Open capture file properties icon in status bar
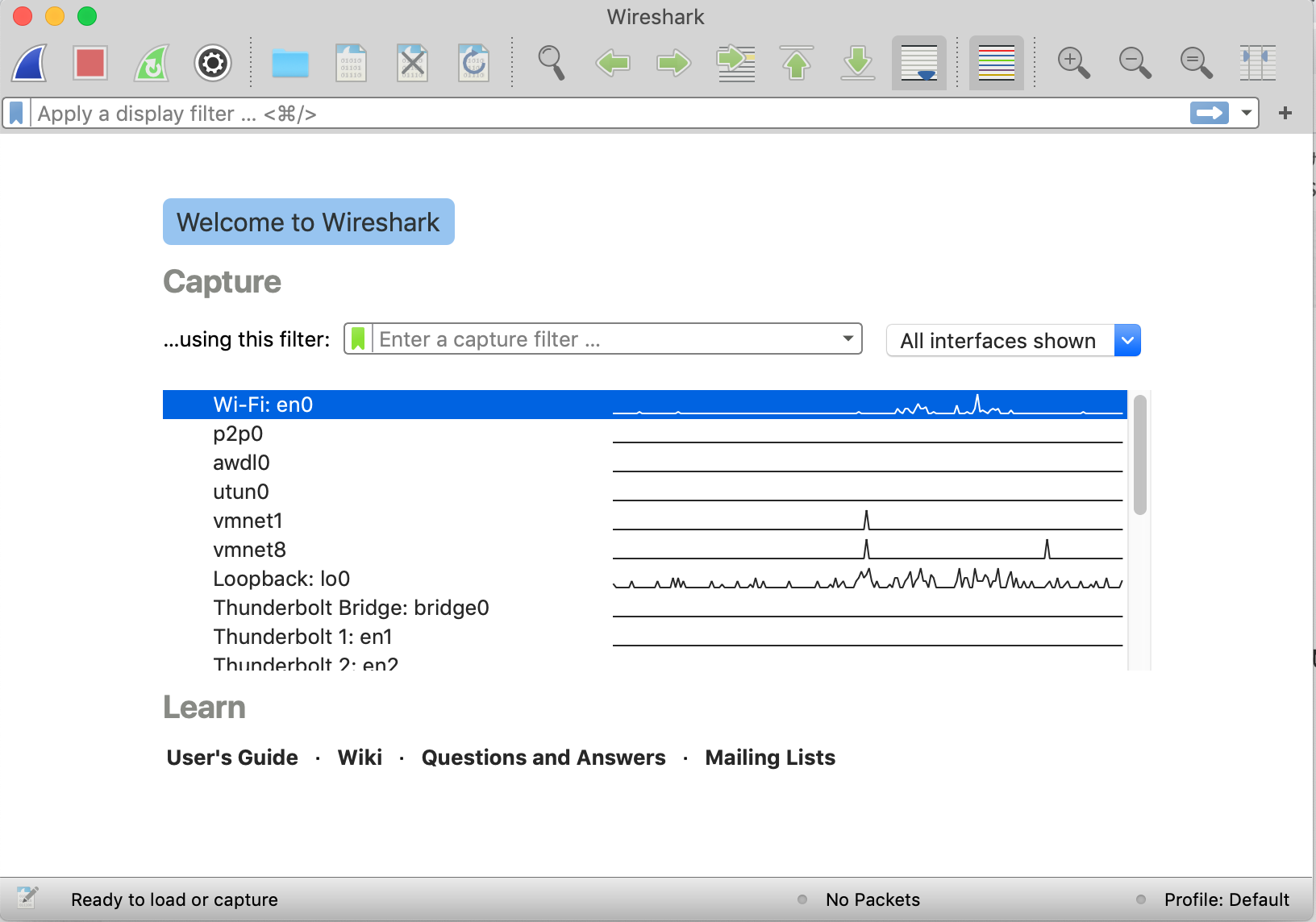The image size is (1316, 922). 27,898
